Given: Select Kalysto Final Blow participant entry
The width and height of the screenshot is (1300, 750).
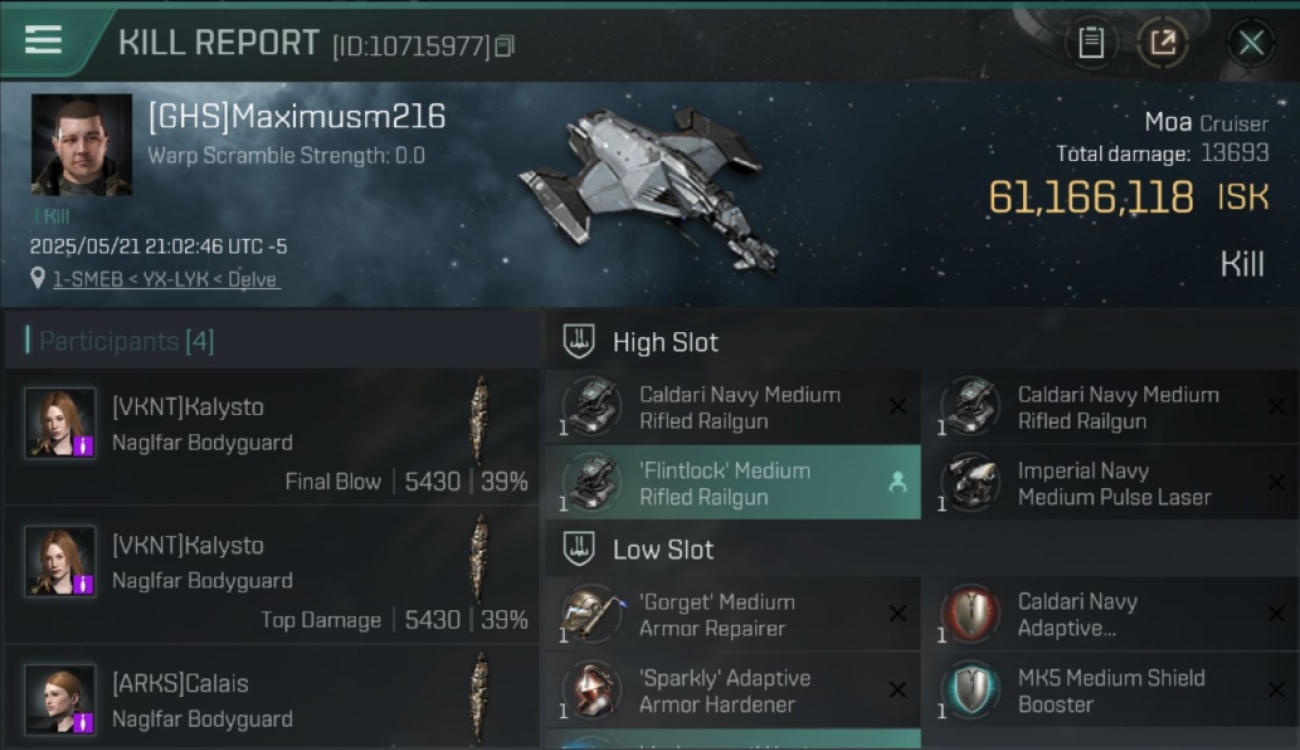Looking at the screenshot, I should (x=272, y=437).
